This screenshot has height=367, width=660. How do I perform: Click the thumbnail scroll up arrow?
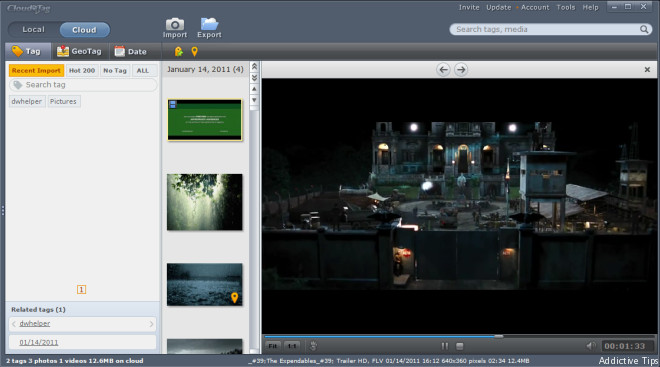[x=254, y=89]
